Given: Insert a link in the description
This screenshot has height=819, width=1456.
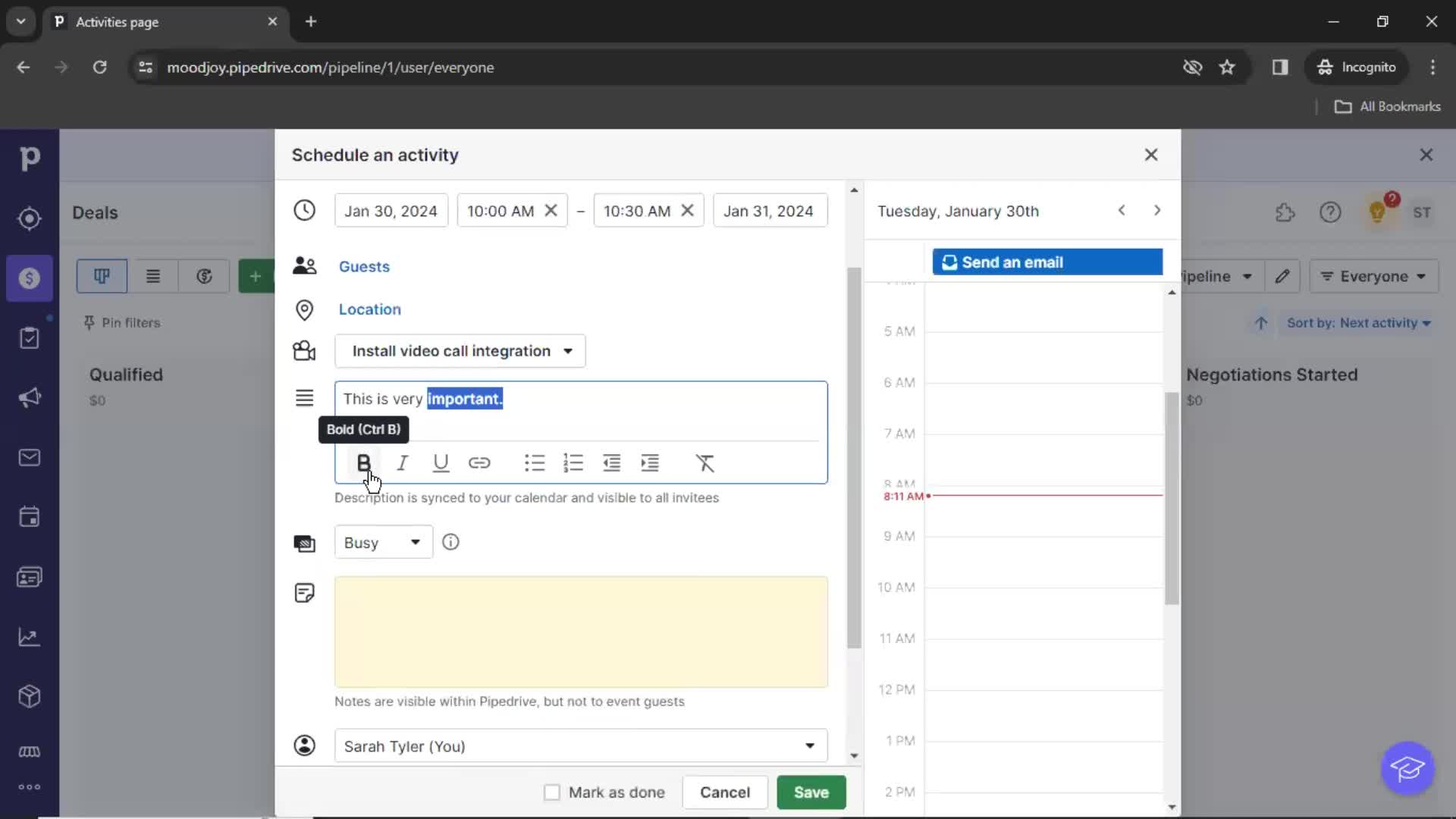Looking at the screenshot, I should click(x=479, y=463).
